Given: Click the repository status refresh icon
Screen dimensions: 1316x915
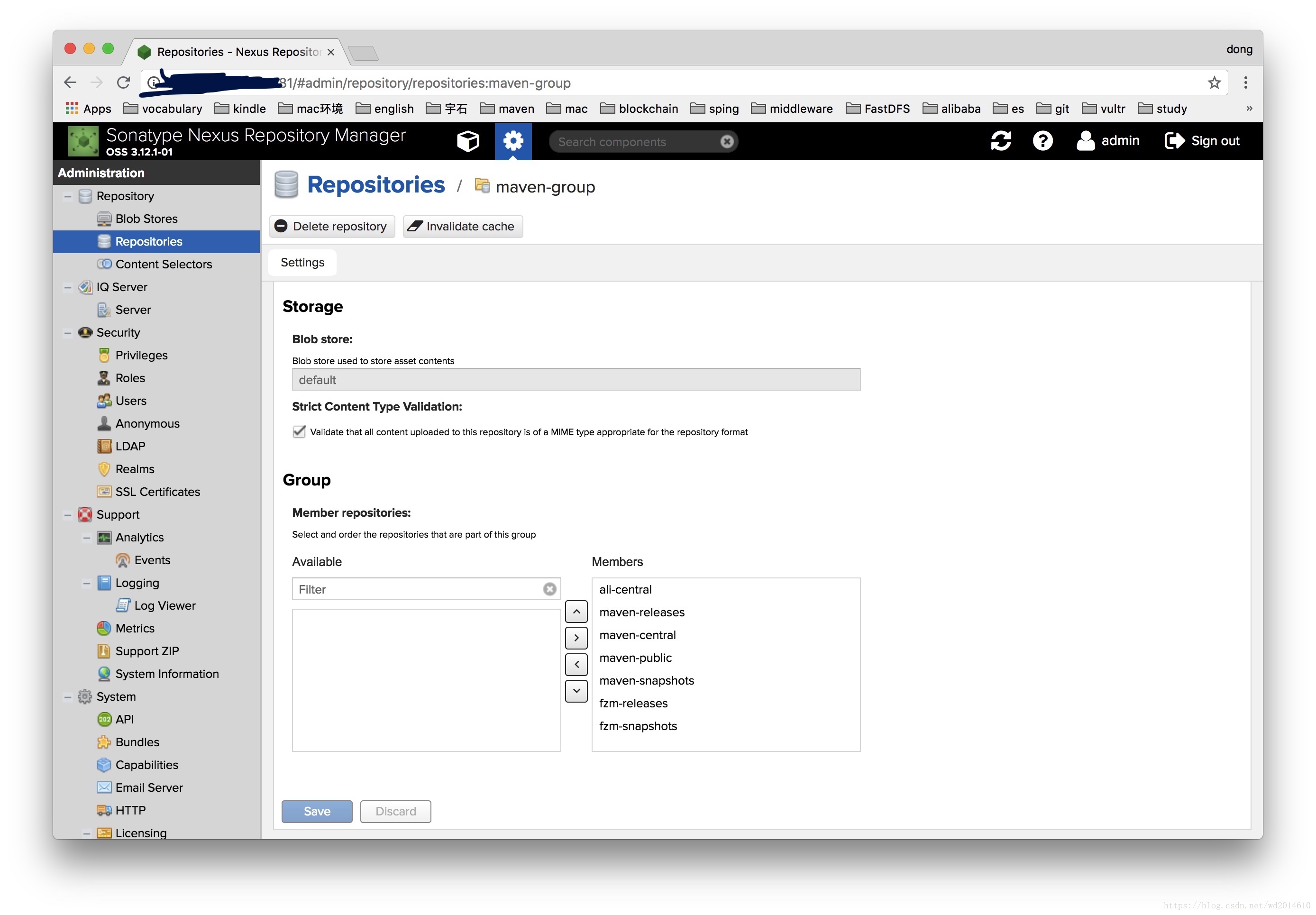Looking at the screenshot, I should tap(1002, 140).
